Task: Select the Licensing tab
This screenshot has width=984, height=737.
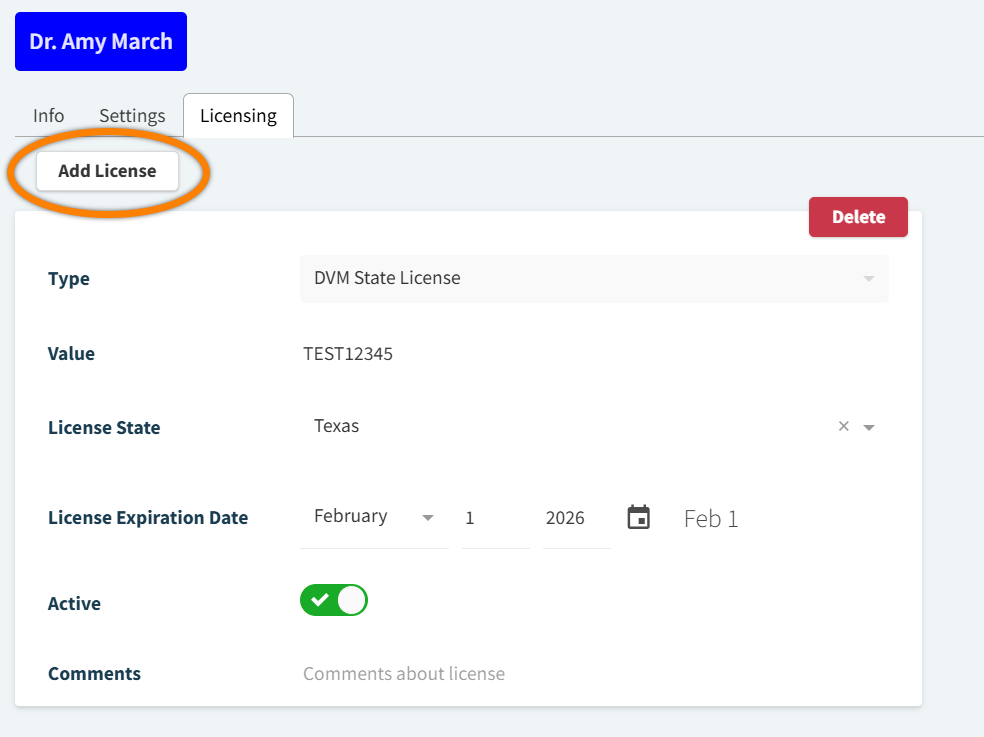Action: pos(238,115)
